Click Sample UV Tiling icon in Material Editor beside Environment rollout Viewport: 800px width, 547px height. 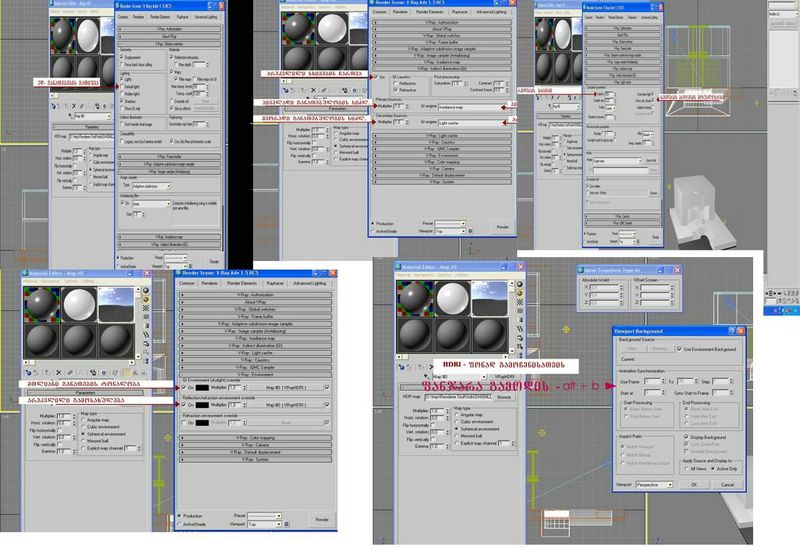(146, 317)
